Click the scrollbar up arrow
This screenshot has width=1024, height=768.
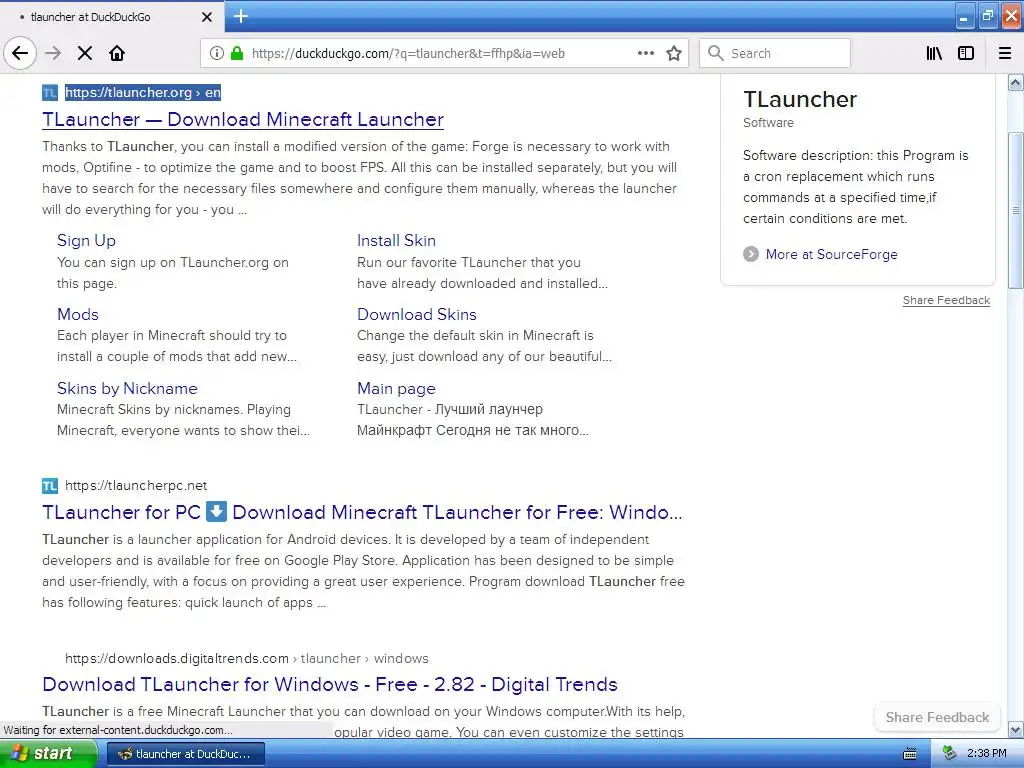[1016, 82]
